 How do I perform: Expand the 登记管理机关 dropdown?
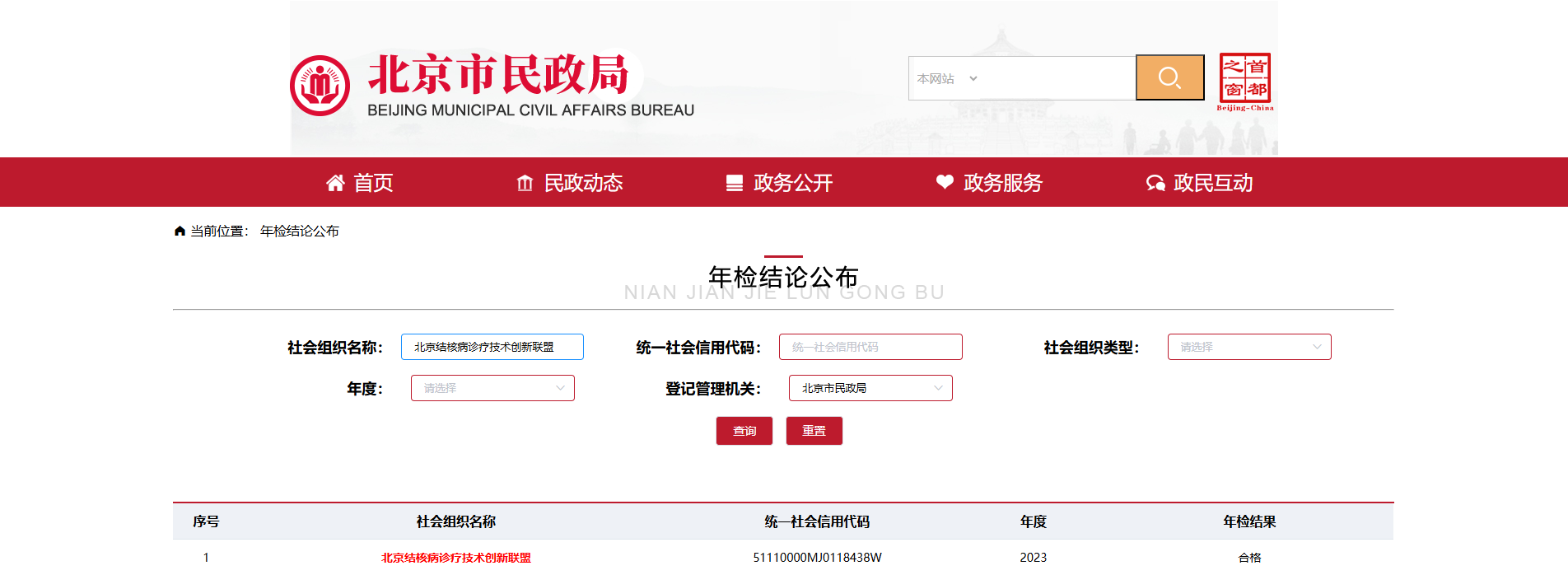point(870,388)
